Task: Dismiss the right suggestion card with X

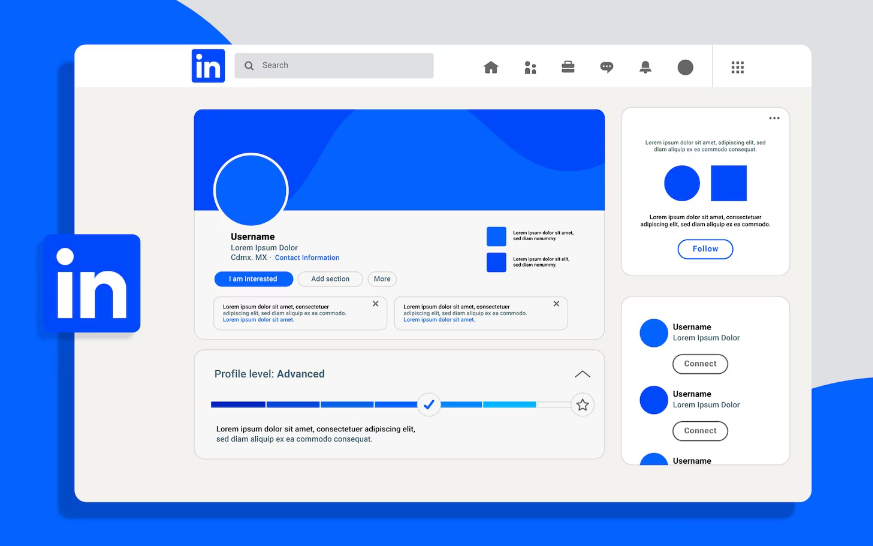Action: pyautogui.click(x=556, y=304)
